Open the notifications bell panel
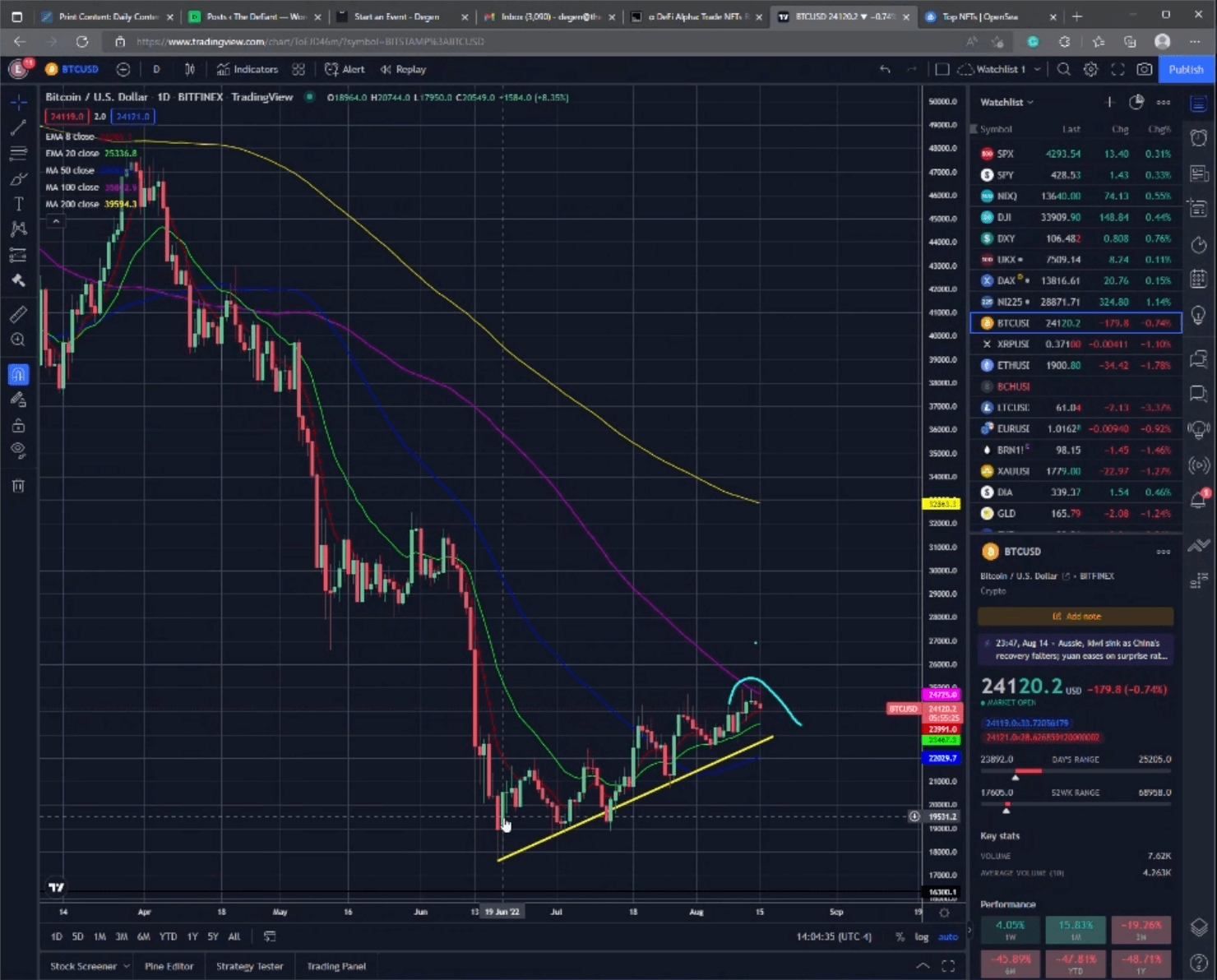Viewport: 1217px width, 980px height. coord(1199,500)
